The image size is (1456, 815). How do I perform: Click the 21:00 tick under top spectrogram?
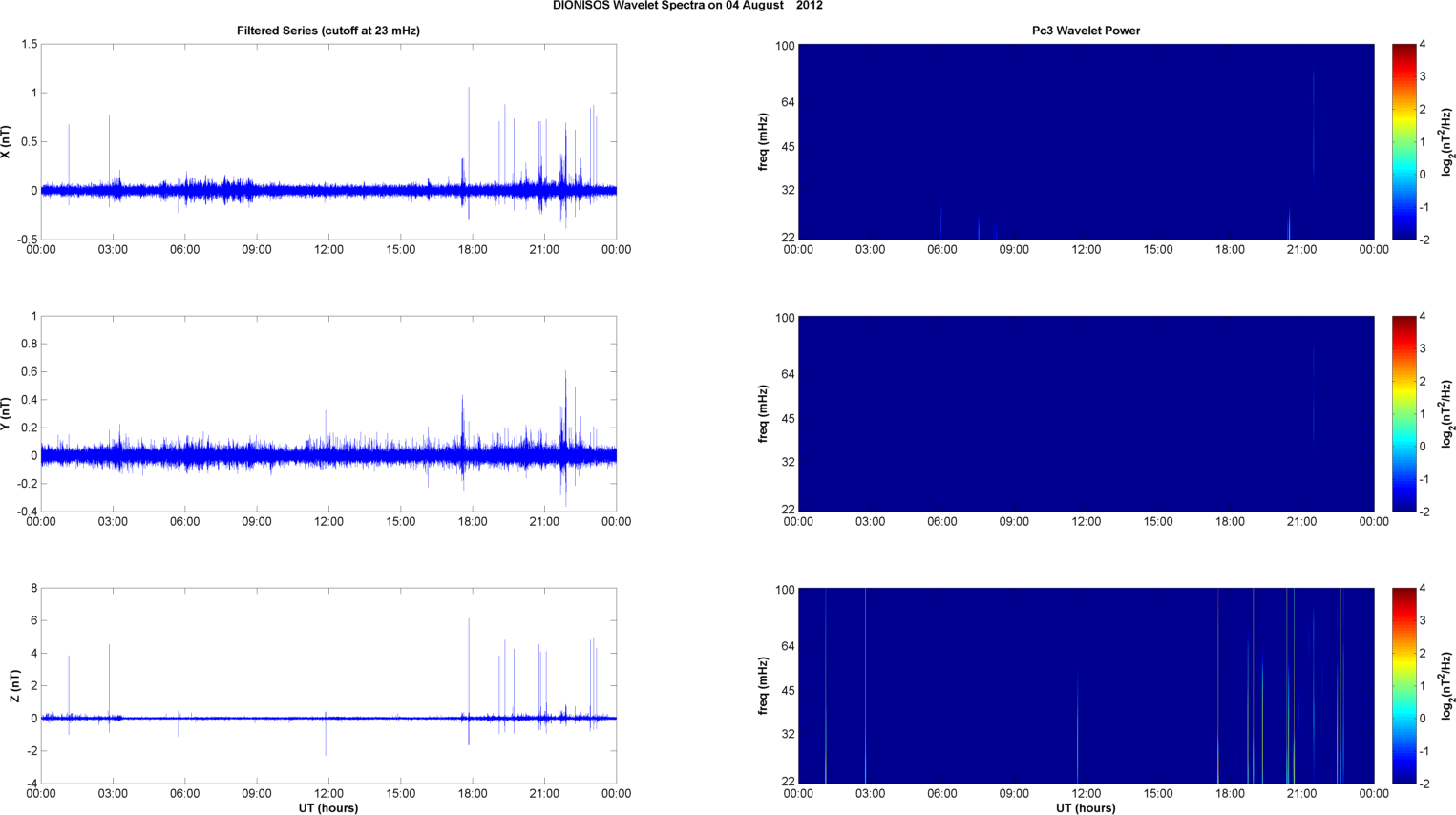point(1302,250)
